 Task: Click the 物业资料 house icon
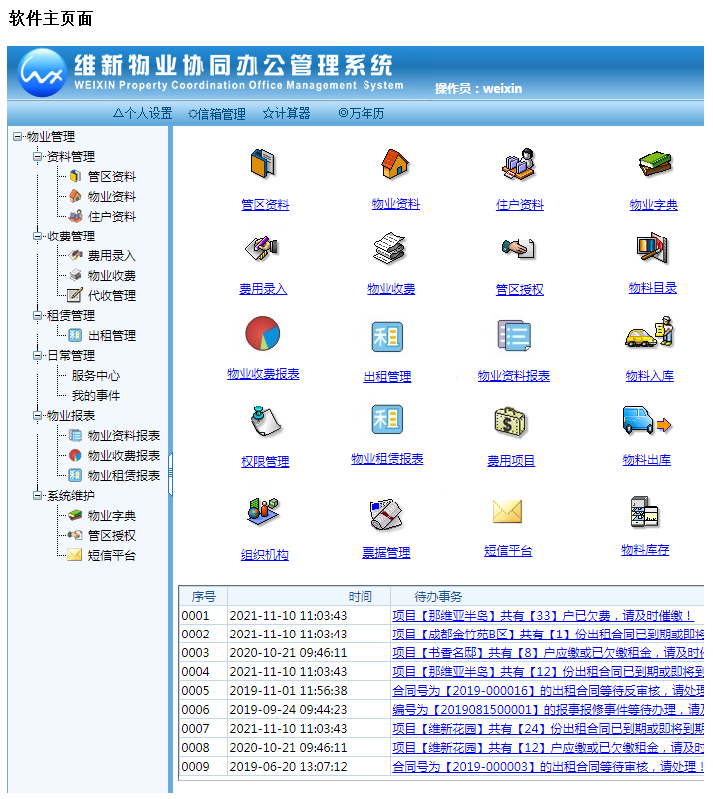tap(395, 164)
